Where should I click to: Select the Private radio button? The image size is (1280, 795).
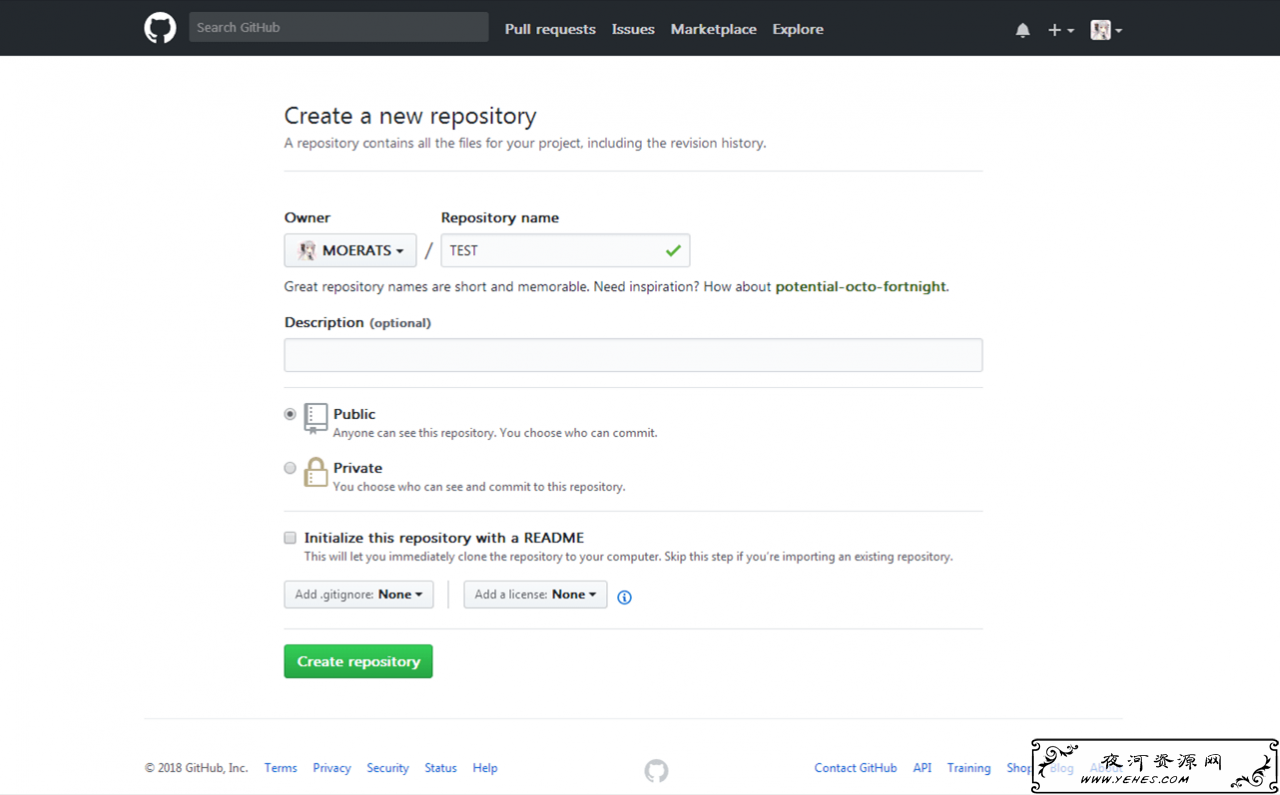tap(290, 468)
